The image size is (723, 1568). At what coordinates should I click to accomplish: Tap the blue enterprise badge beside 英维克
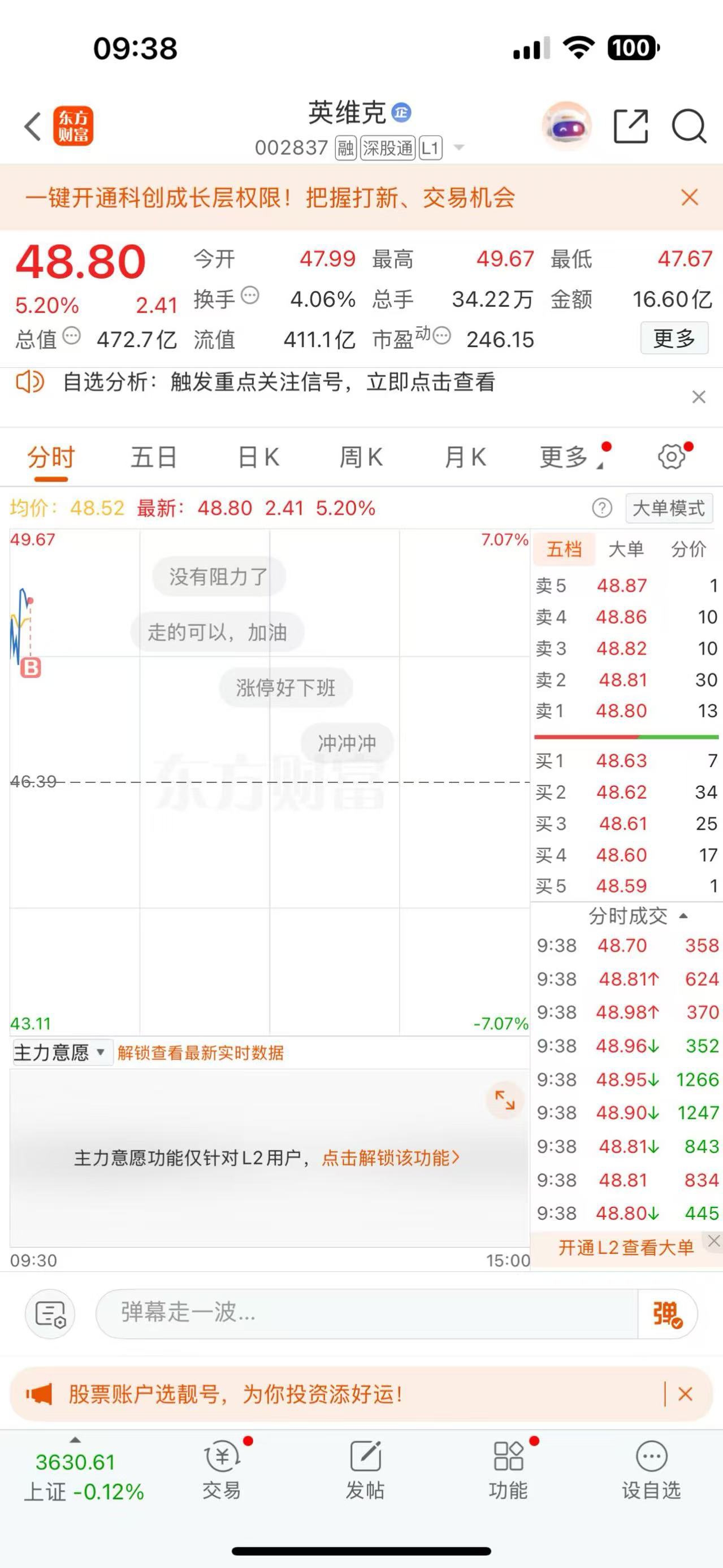[401, 112]
